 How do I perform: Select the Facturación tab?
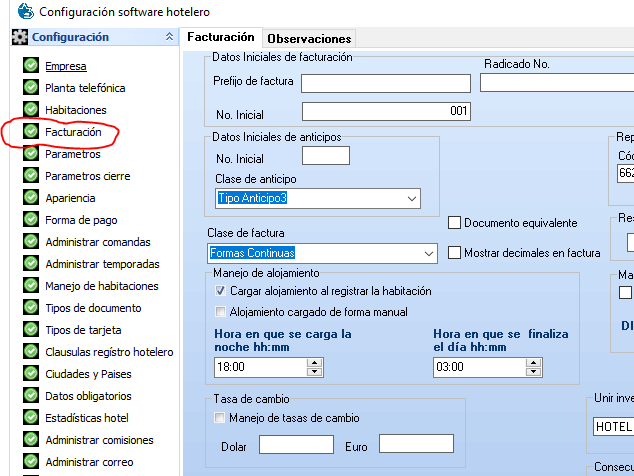coord(220,37)
